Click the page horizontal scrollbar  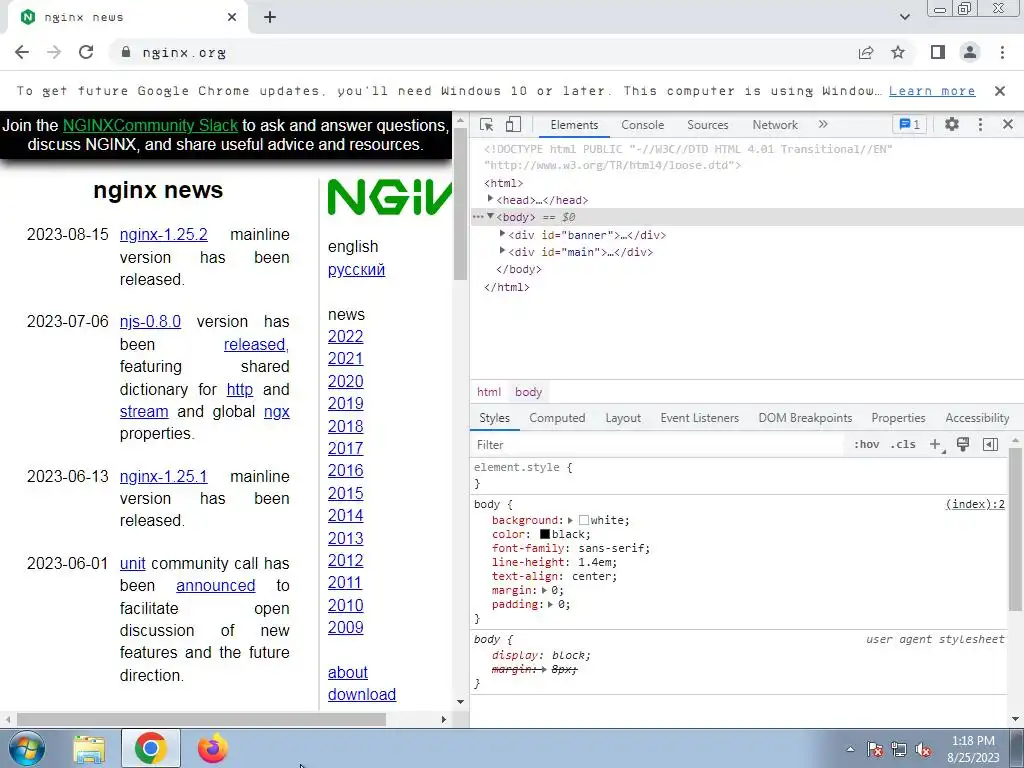[x=201, y=719]
